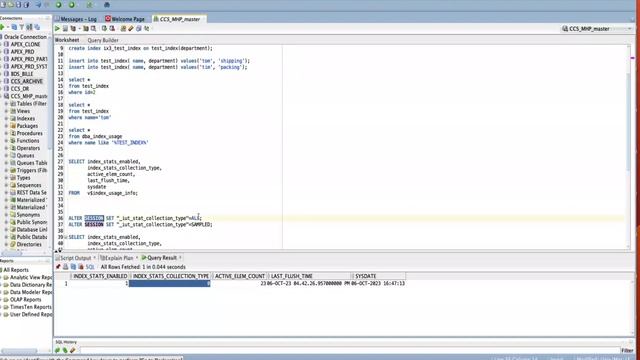Open SQL History from worksheet toolbar
Screen dimensions: 640x360
(x=139, y=29)
